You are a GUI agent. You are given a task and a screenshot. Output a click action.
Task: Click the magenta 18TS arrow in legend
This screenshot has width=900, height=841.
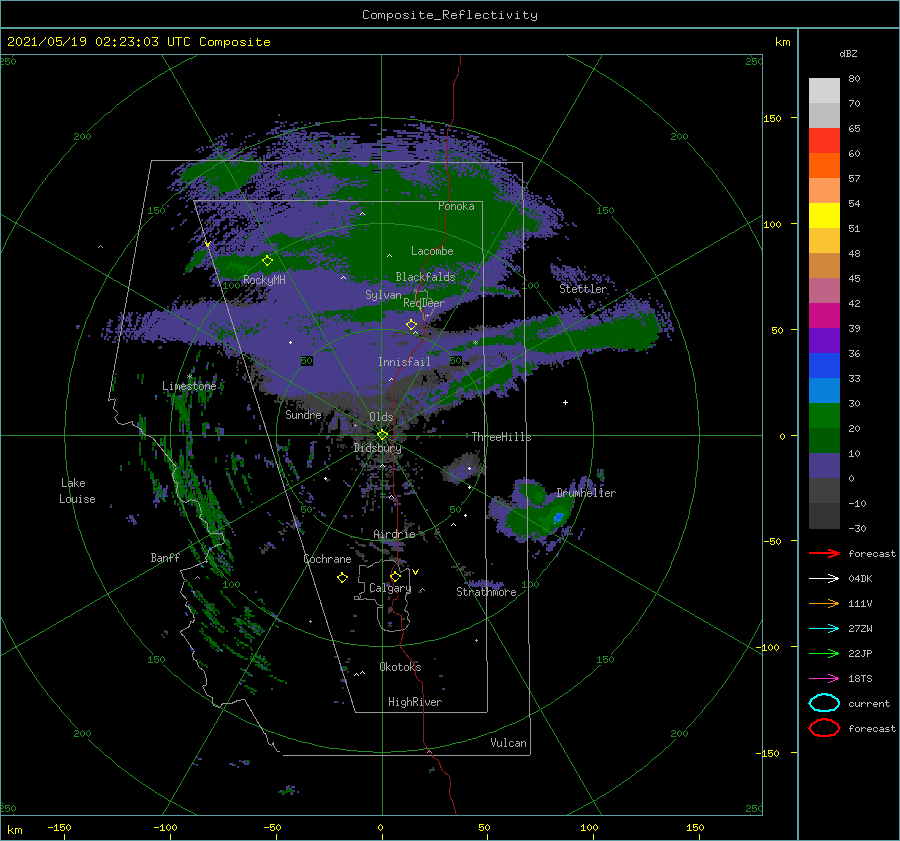click(824, 679)
